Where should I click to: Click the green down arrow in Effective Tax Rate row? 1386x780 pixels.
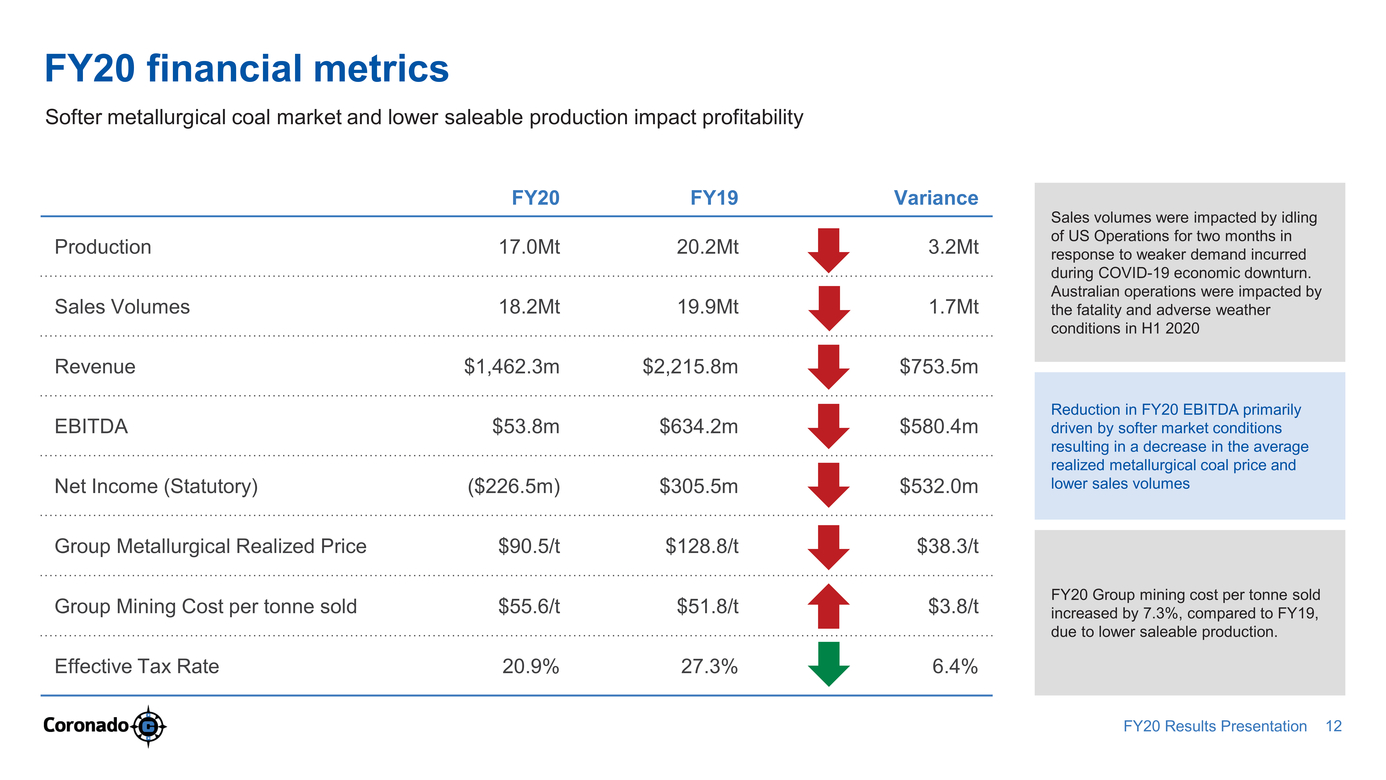[x=828, y=664]
